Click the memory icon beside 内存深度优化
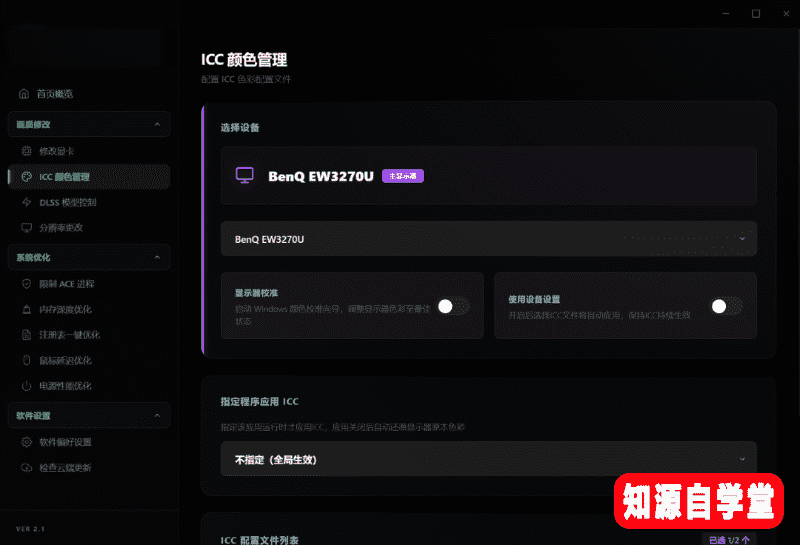Image resolution: width=800 pixels, height=545 pixels. (27, 309)
